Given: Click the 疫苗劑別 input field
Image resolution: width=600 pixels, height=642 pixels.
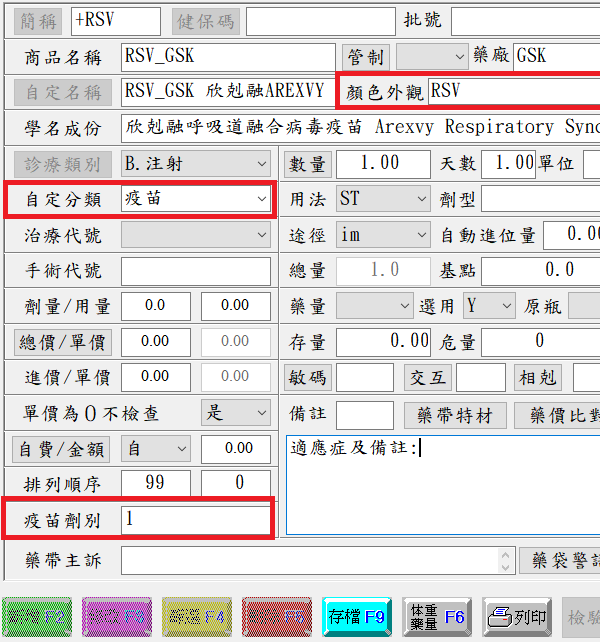Looking at the screenshot, I should pos(195,520).
